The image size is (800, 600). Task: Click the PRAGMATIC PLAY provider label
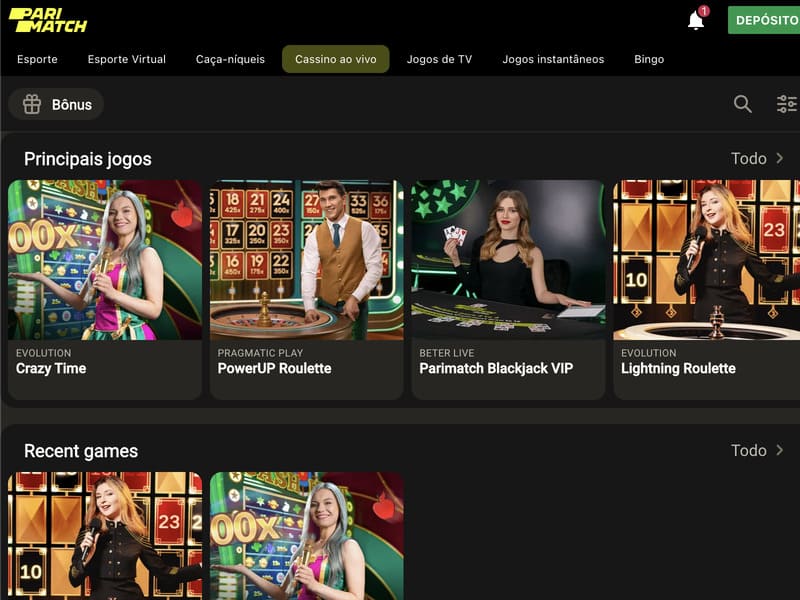[x=260, y=353]
